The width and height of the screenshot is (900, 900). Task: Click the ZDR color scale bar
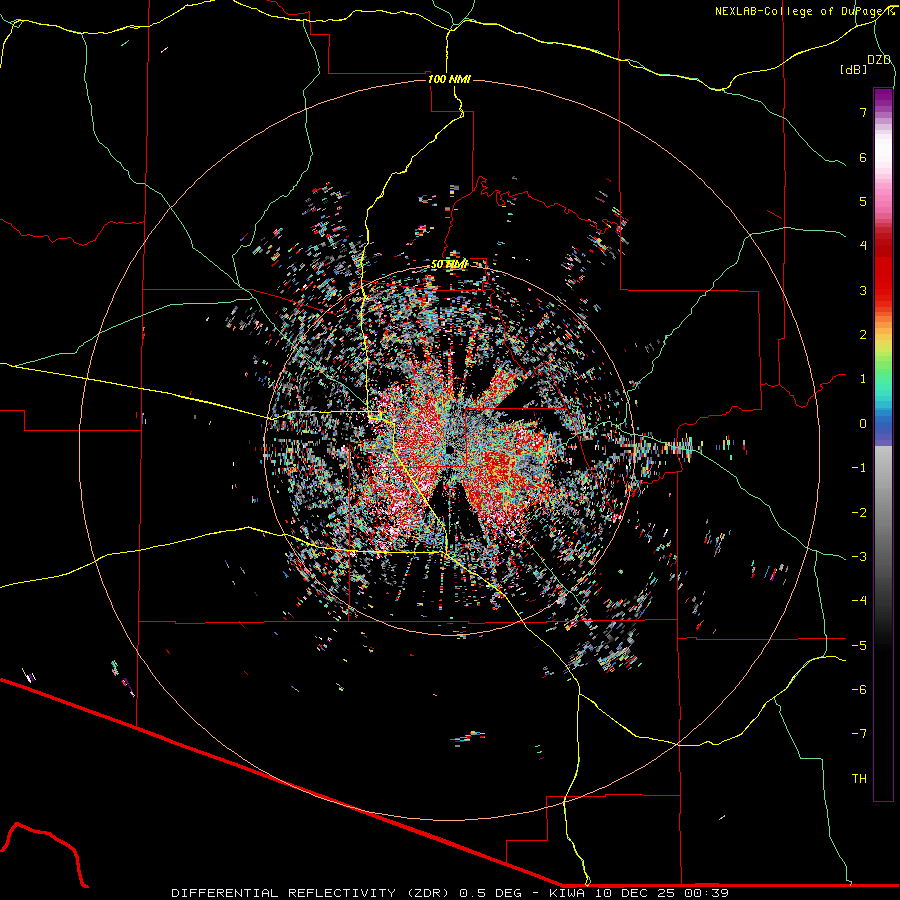883,445
